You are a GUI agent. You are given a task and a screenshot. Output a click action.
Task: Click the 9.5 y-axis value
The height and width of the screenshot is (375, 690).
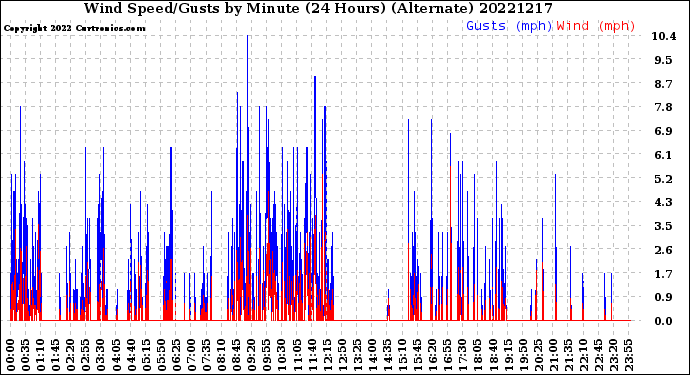pyautogui.click(x=664, y=60)
